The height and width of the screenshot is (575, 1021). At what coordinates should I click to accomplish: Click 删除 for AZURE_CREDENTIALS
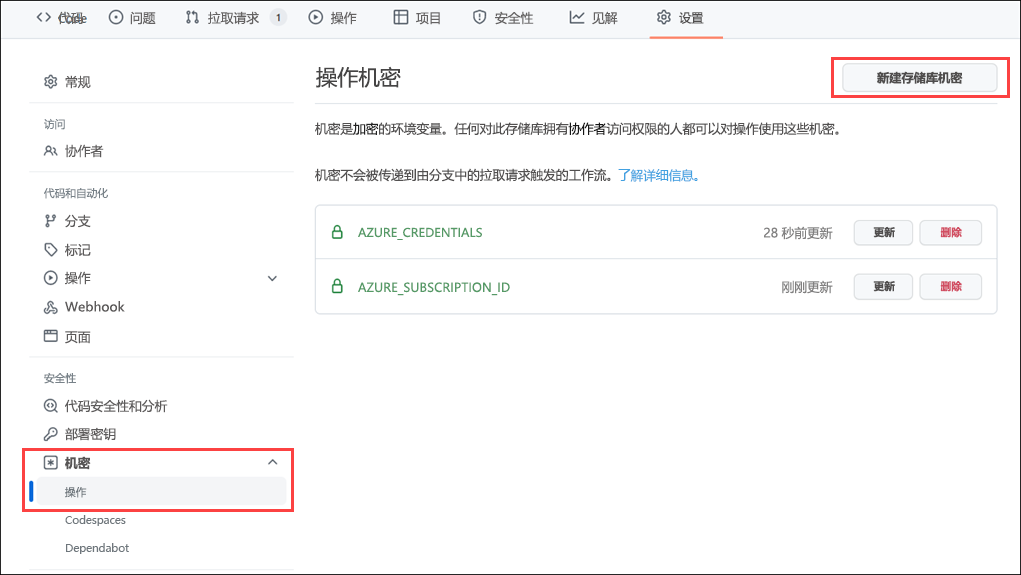pyautogui.click(x=951, y=232)
